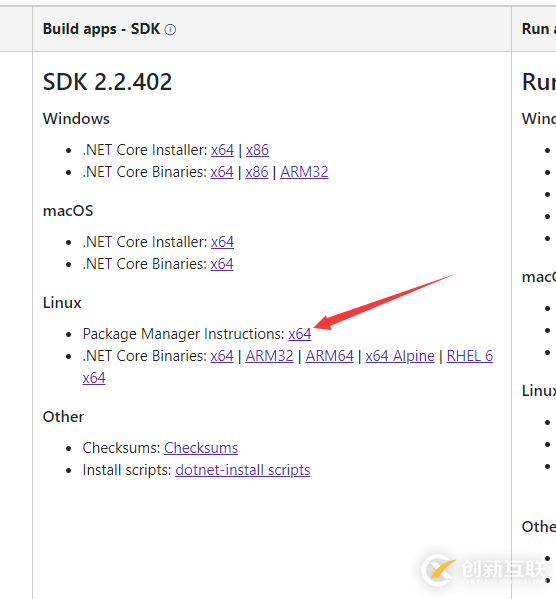The image size is (556, 599).
Task: Download Linux x64 Alpine binaries
Action: 400,356
